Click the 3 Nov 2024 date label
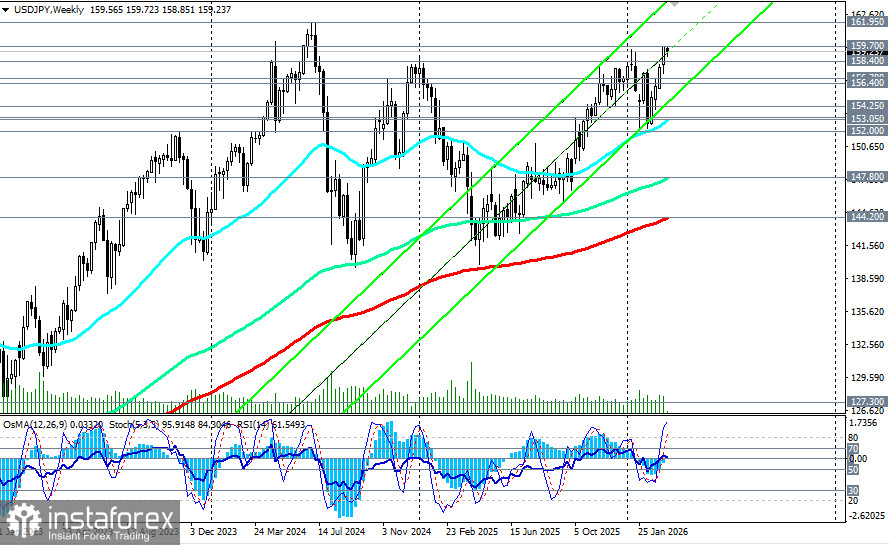Screen dimensions: 889x545 (407, 532)
